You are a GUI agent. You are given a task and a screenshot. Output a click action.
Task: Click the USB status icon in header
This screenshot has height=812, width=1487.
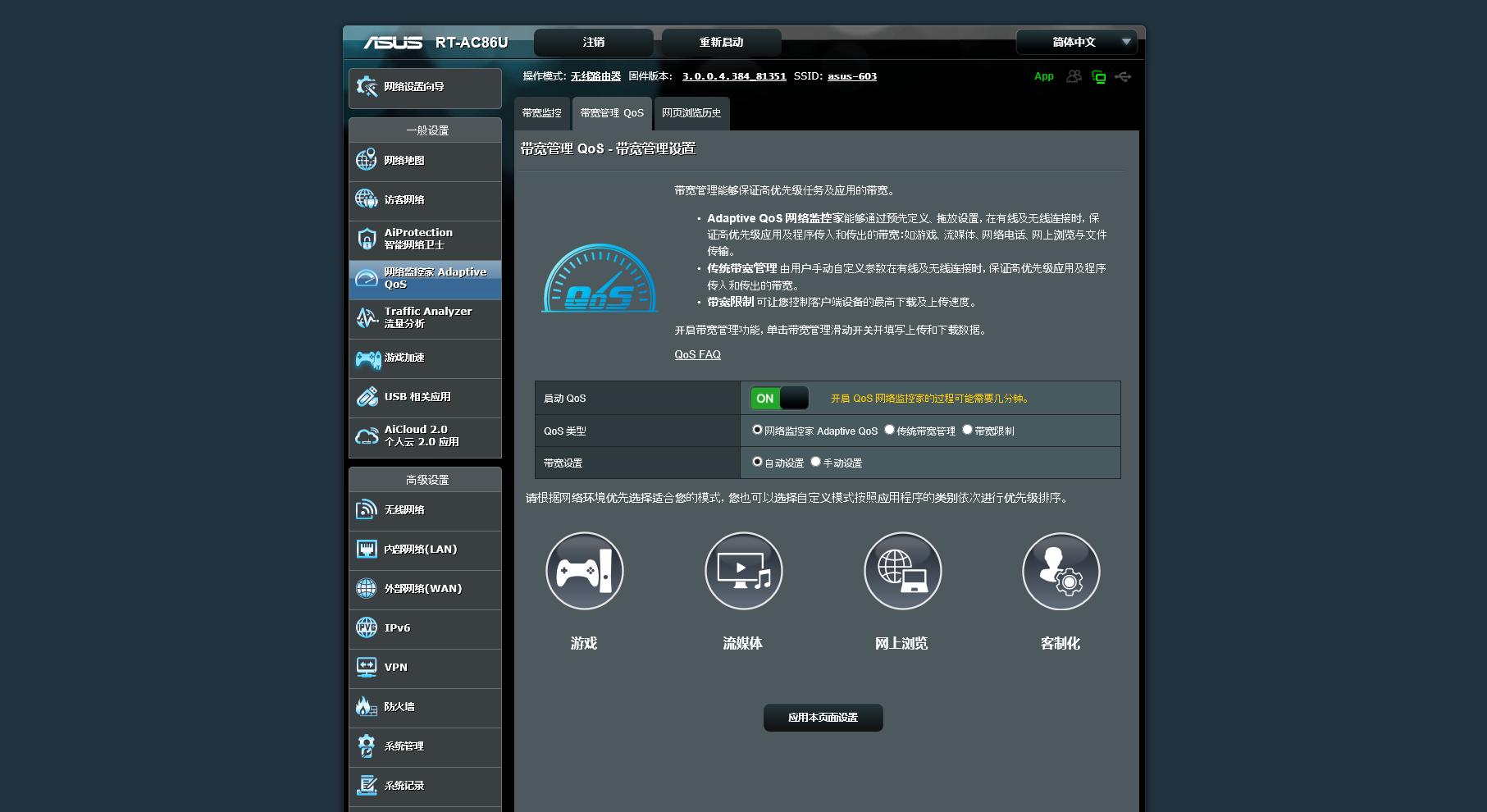[1124, 76]
